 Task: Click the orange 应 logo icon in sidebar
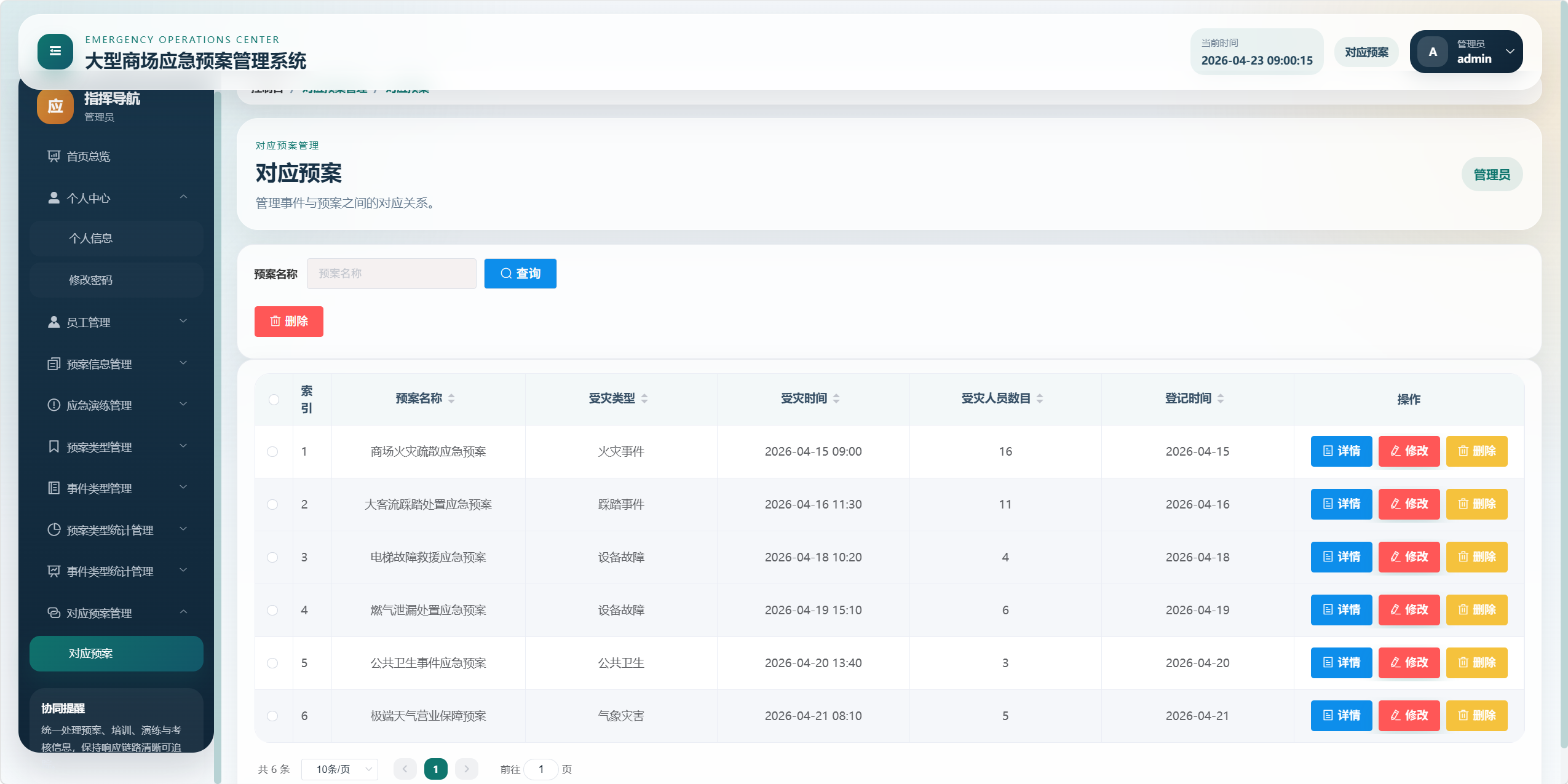[x=55, y=106]
